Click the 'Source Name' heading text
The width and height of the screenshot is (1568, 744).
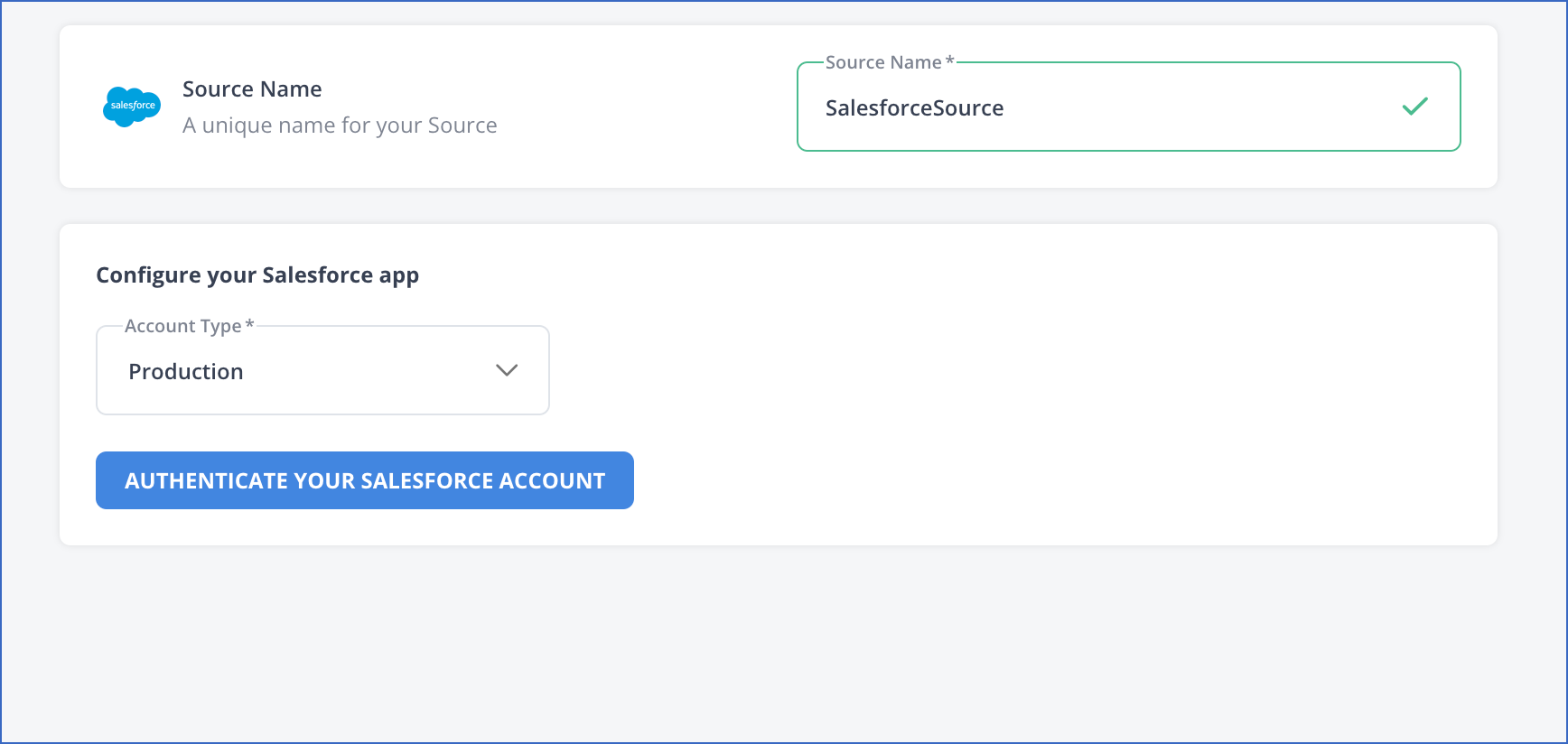click(252, 89)
